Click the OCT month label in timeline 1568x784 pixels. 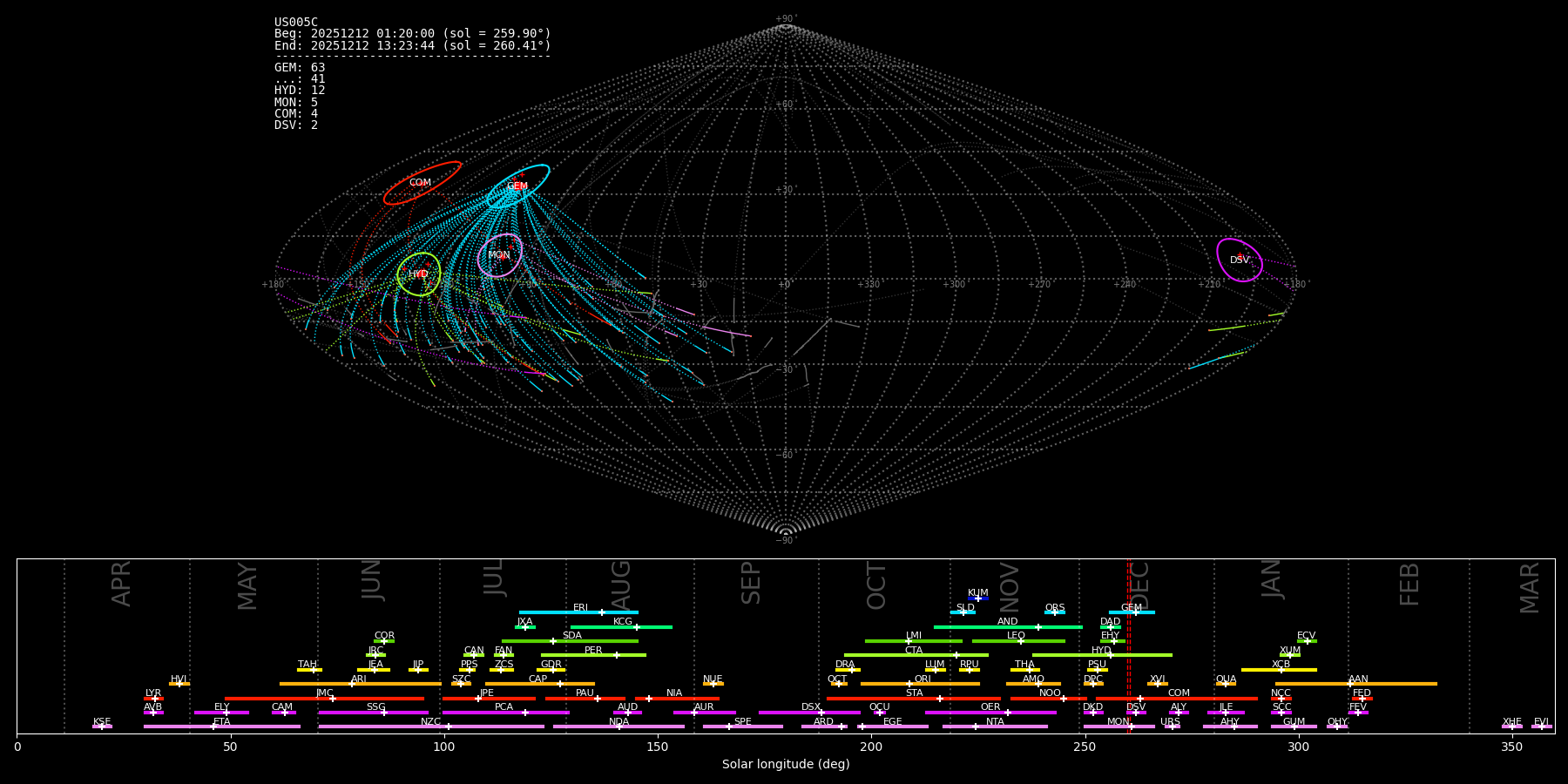876,586
